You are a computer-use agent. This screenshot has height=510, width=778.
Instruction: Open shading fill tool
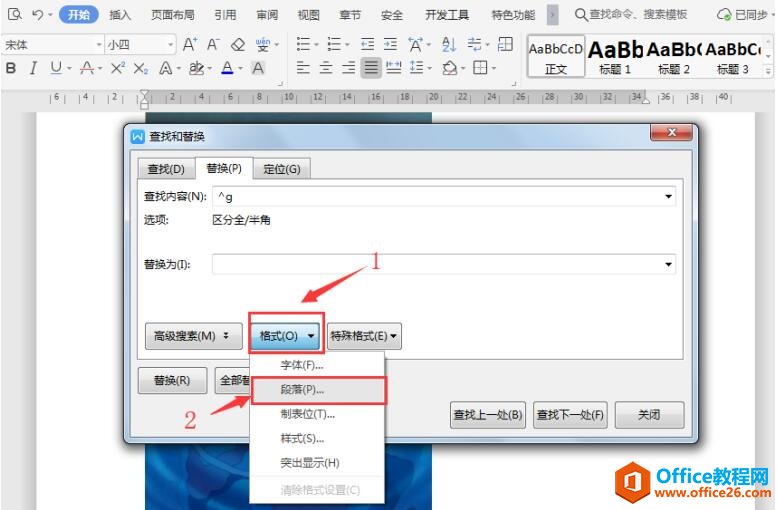tap(450, 67)
